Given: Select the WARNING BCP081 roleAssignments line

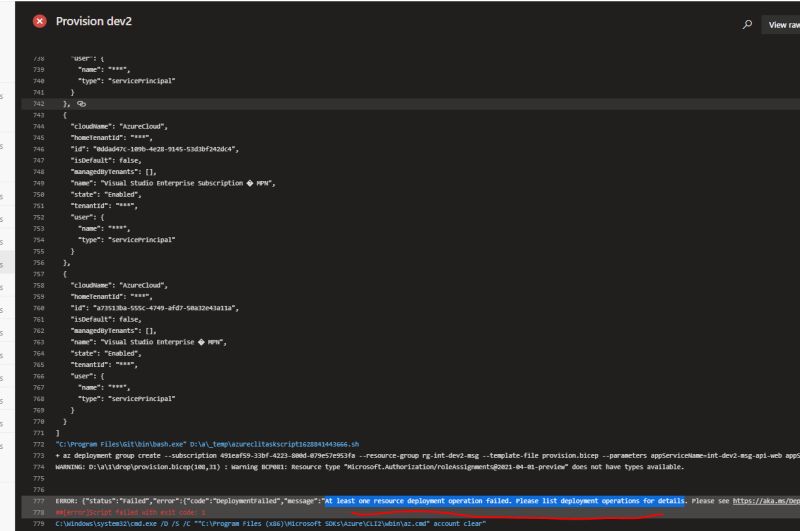Looking at the screenshot, I should tap(369, 467).
